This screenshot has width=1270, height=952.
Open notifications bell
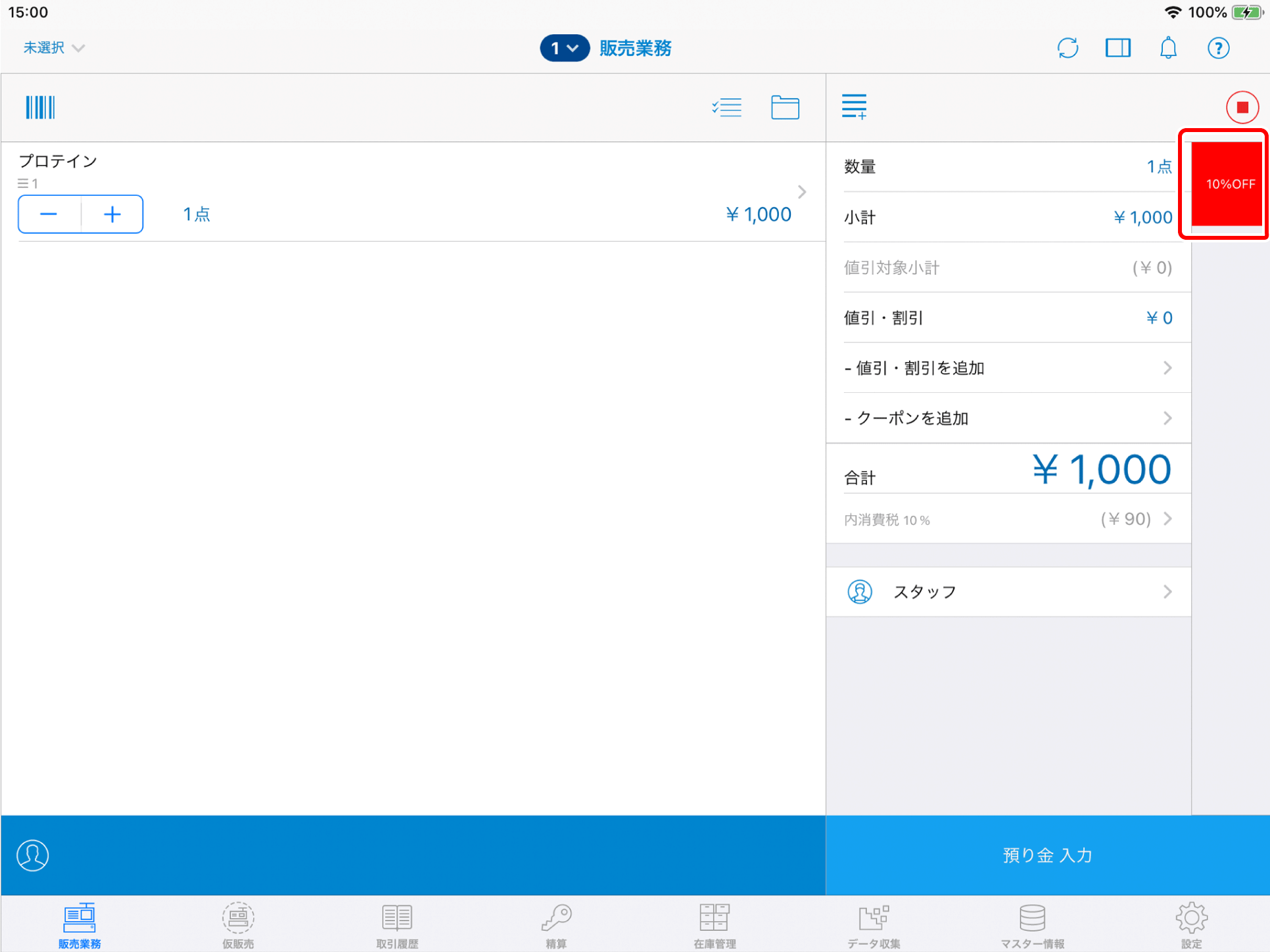click(x=1168, y=48)
